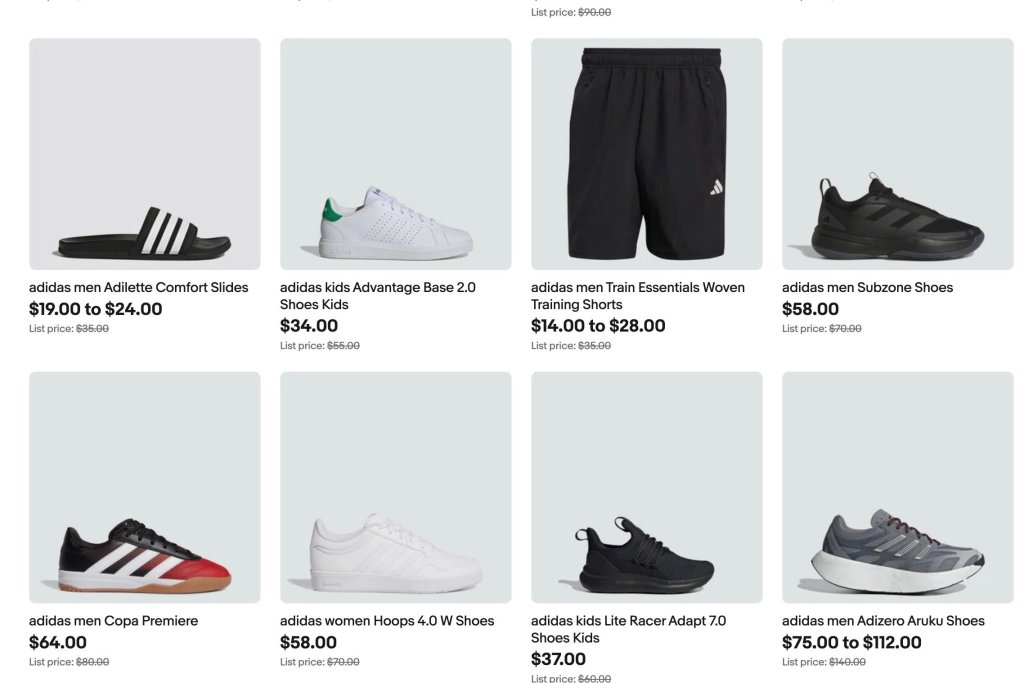
Task: Follow the "Train Essentials Woven Training Shorts" link
Action: click(x=638, y=295)
